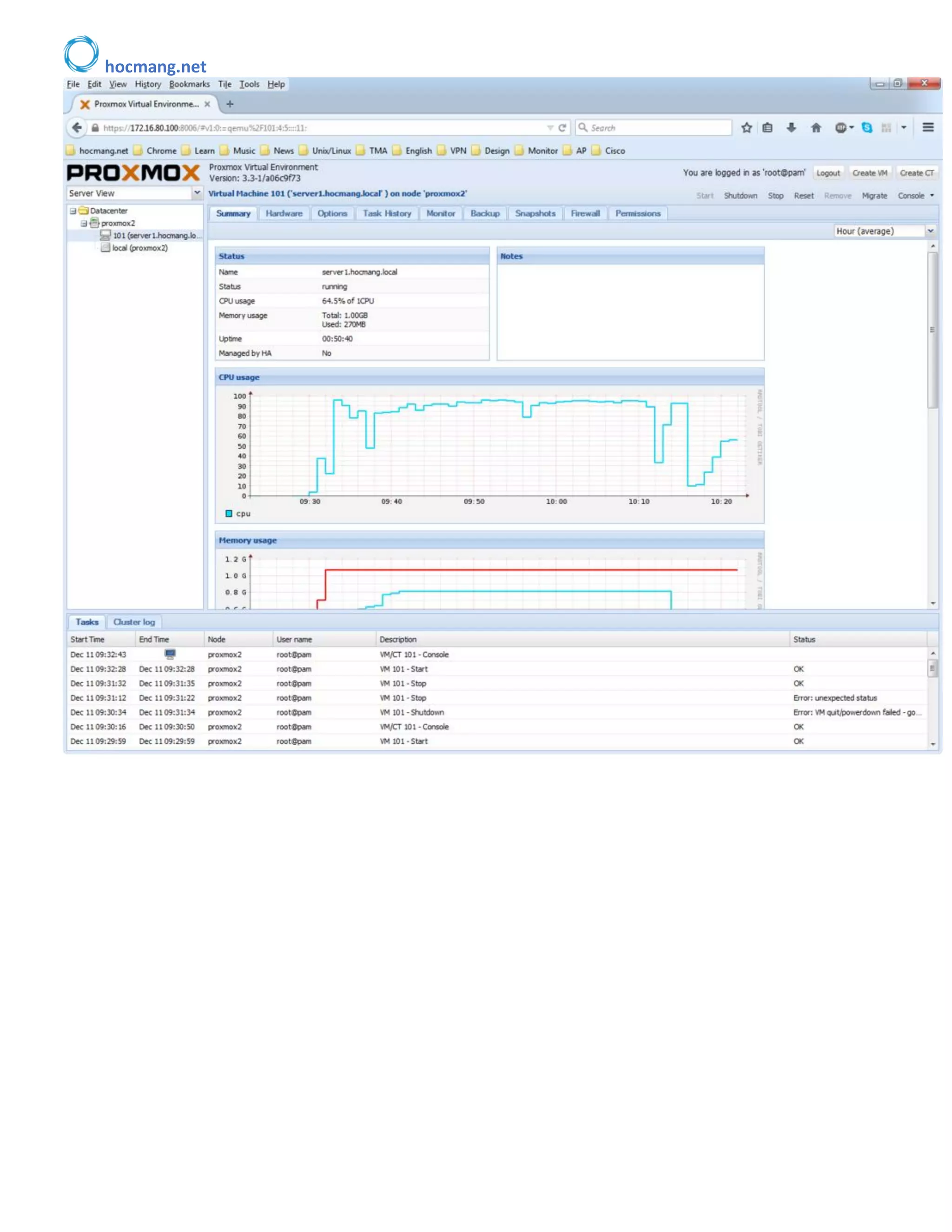Viewport: 952px width, 1232px height.
Task: Click the Migrate button
Action: pyautogui.click(x=874, y=196)
